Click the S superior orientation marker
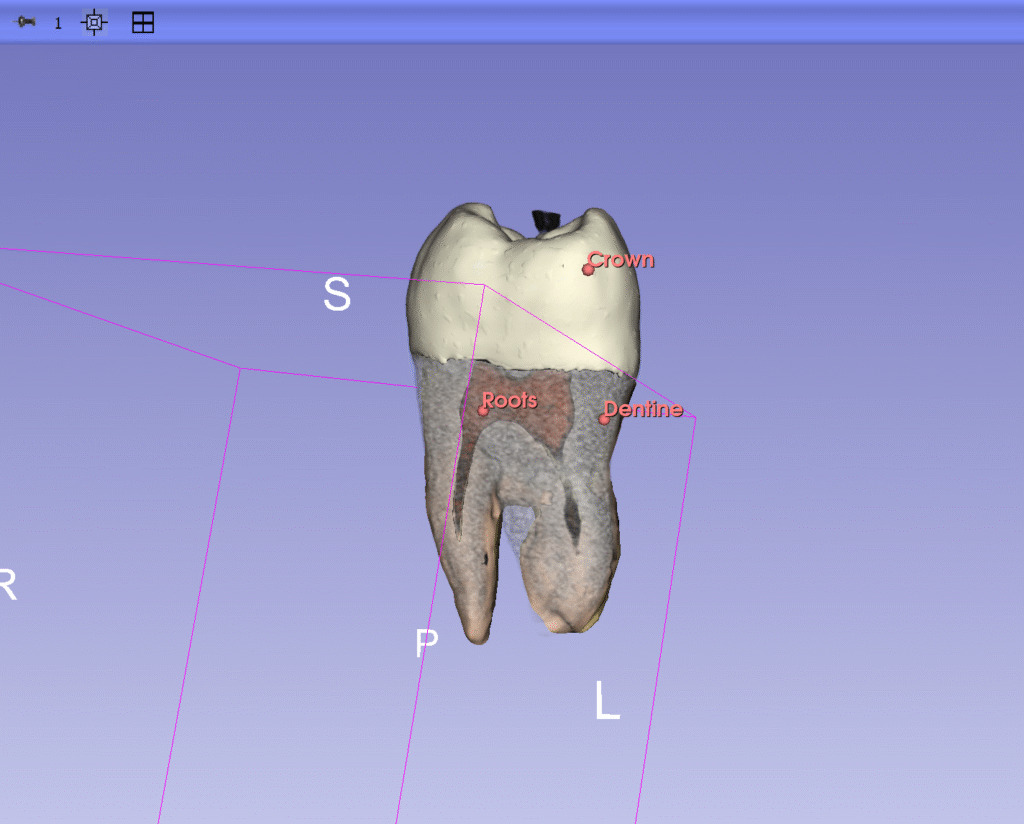The width and height of the screenshot is (1024, 824). 337,294
